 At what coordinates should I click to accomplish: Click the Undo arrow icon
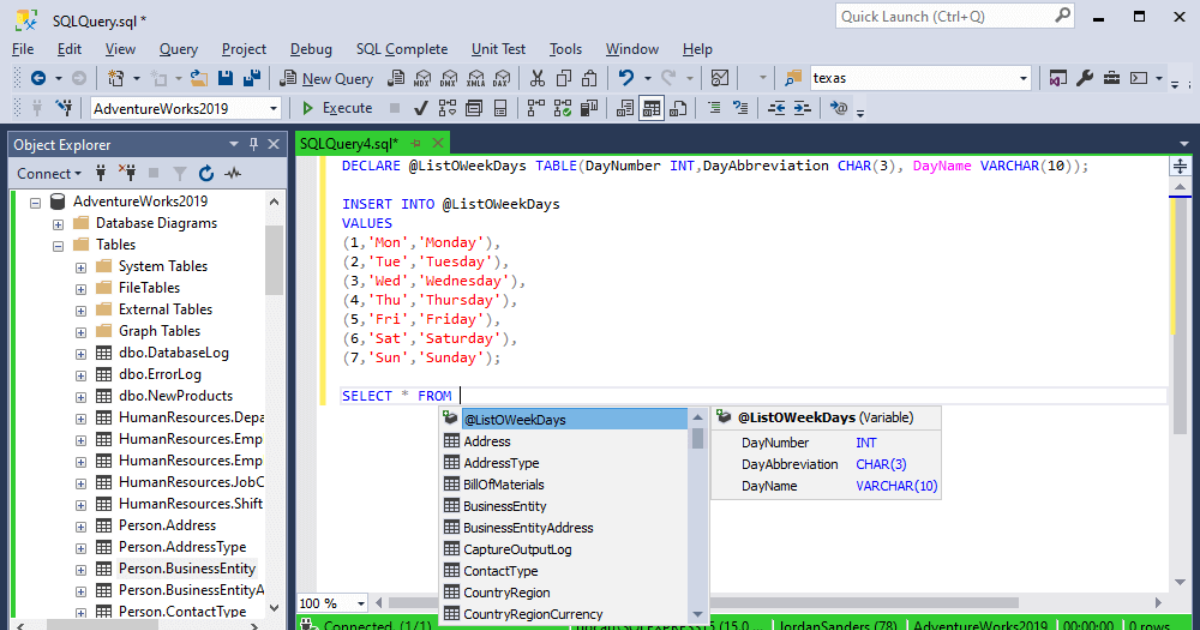[x=626, y=78]
